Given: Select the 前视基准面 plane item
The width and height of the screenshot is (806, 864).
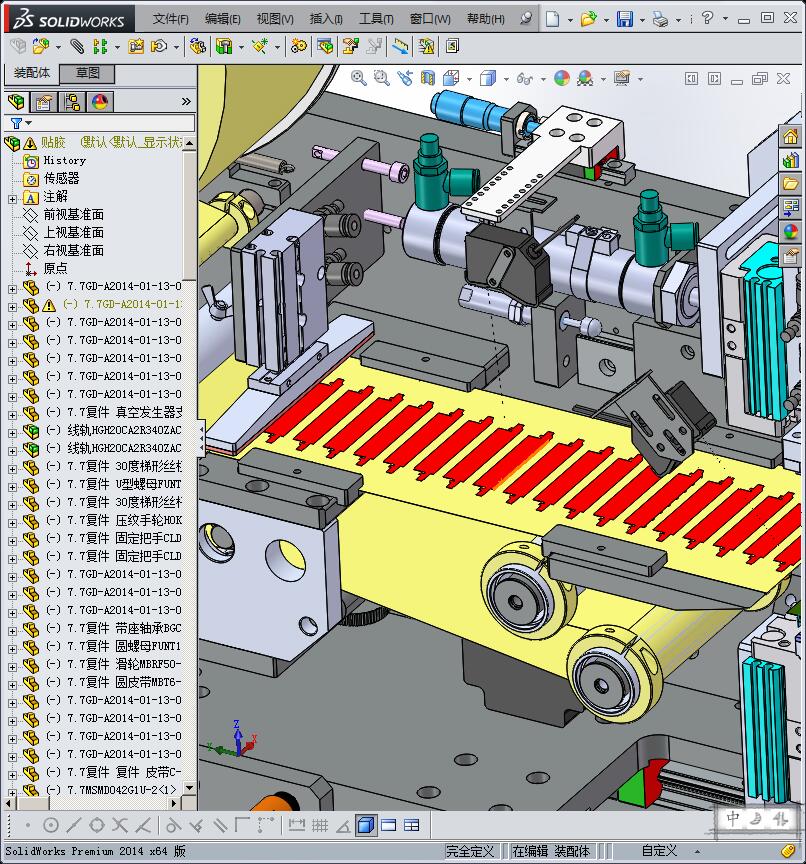Looking at the screenshot, I should 73,214.
